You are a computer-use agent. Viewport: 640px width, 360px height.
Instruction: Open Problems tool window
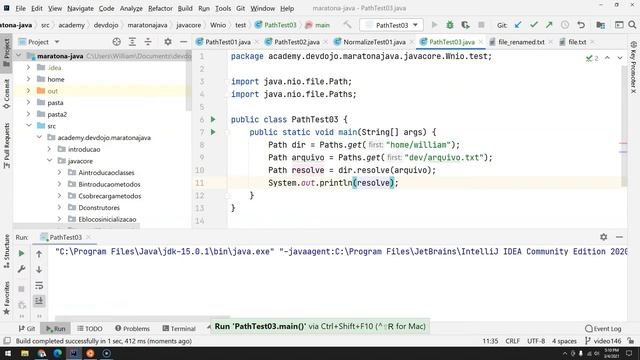[132, 328]
